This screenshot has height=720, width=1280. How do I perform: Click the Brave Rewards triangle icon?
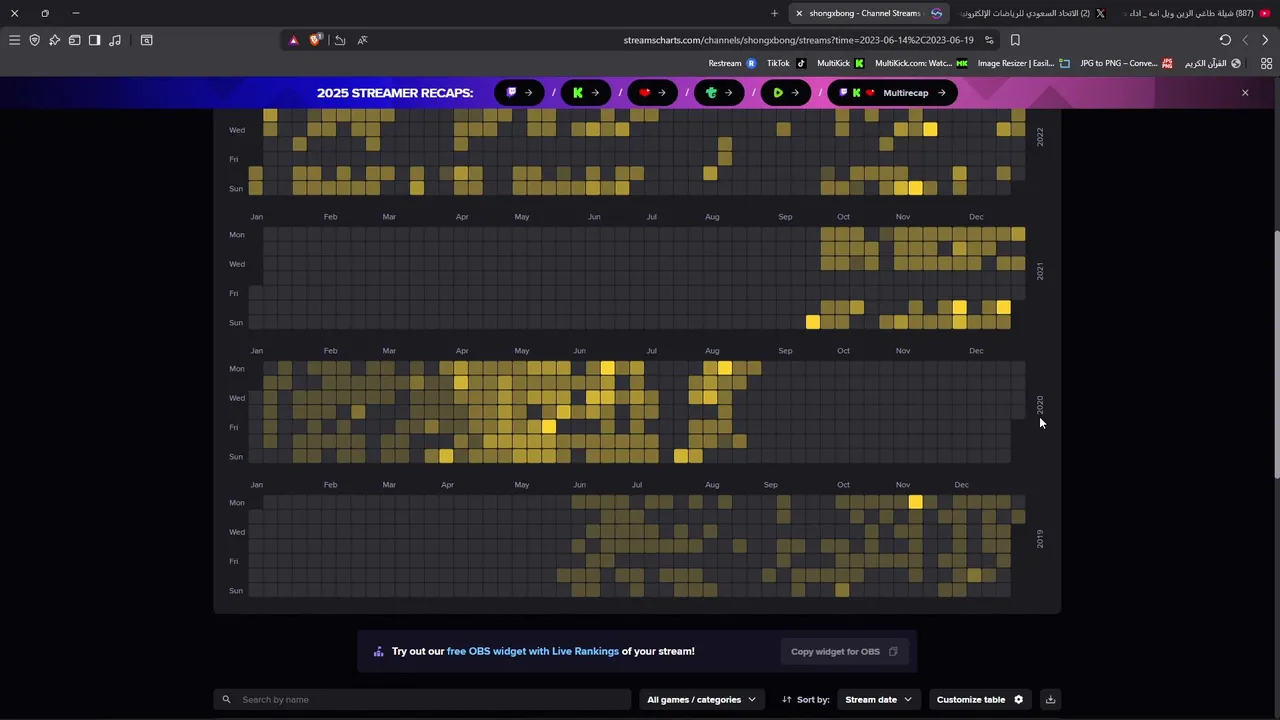click(x=293, y=40)
